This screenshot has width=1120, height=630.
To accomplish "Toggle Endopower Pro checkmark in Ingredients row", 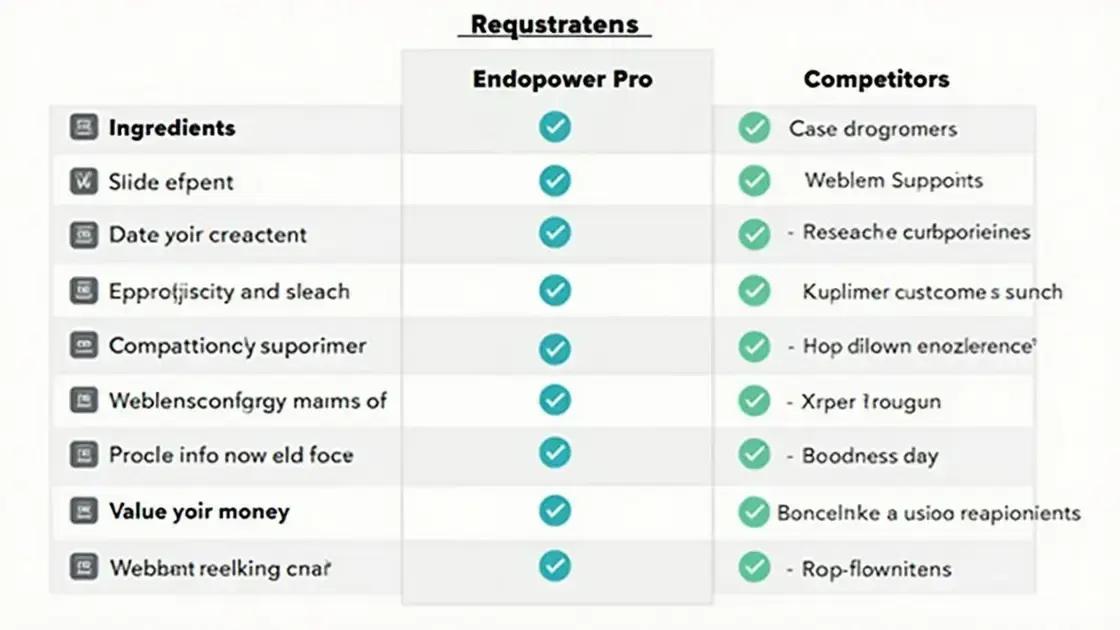I will coord(555,127).
